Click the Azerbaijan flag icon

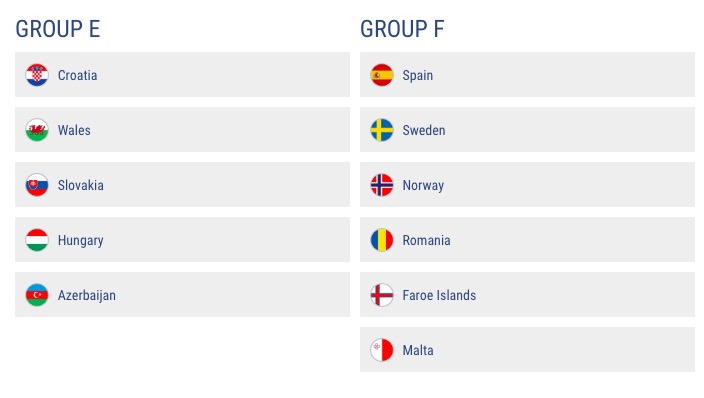point(37,295)
